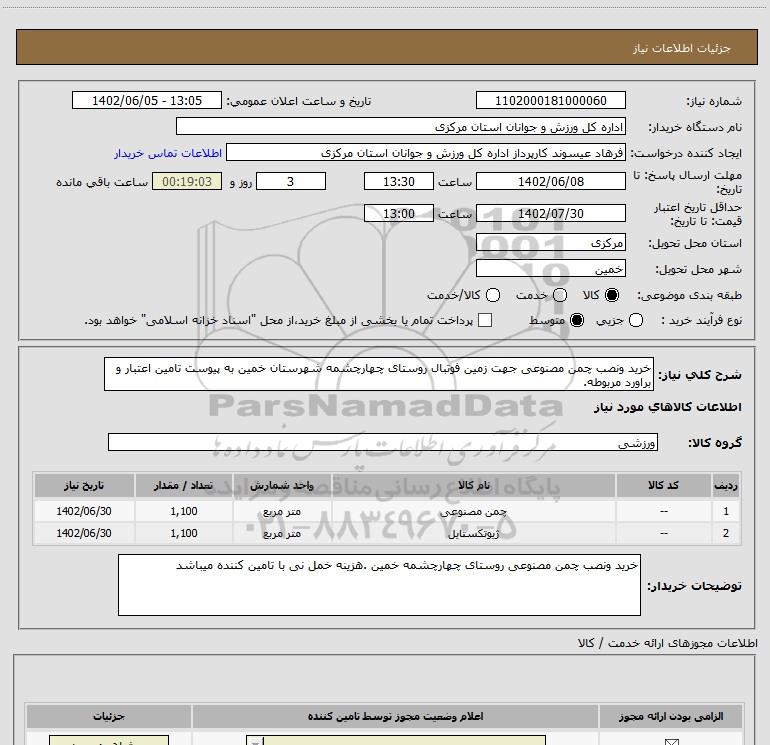Click the تعداد / مقدار column header
Viewport: 770px width, 745px height.
(x=184, y=485)
